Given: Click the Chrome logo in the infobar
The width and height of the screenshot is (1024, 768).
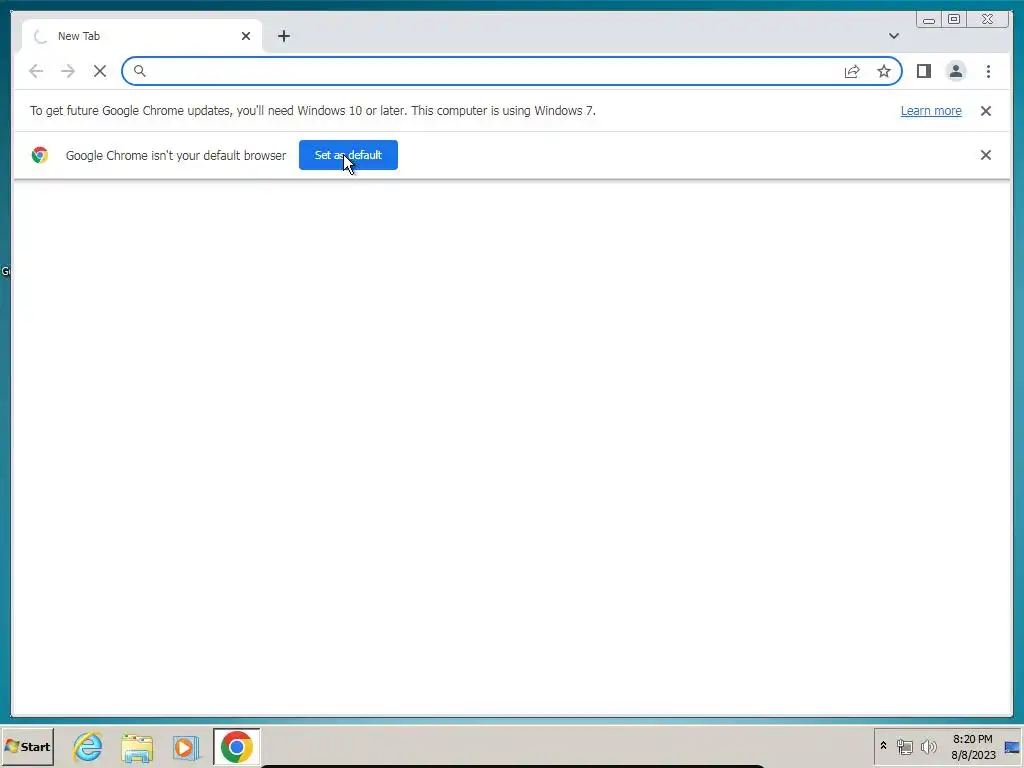Looking at the screenshot, I should (40, 155).
